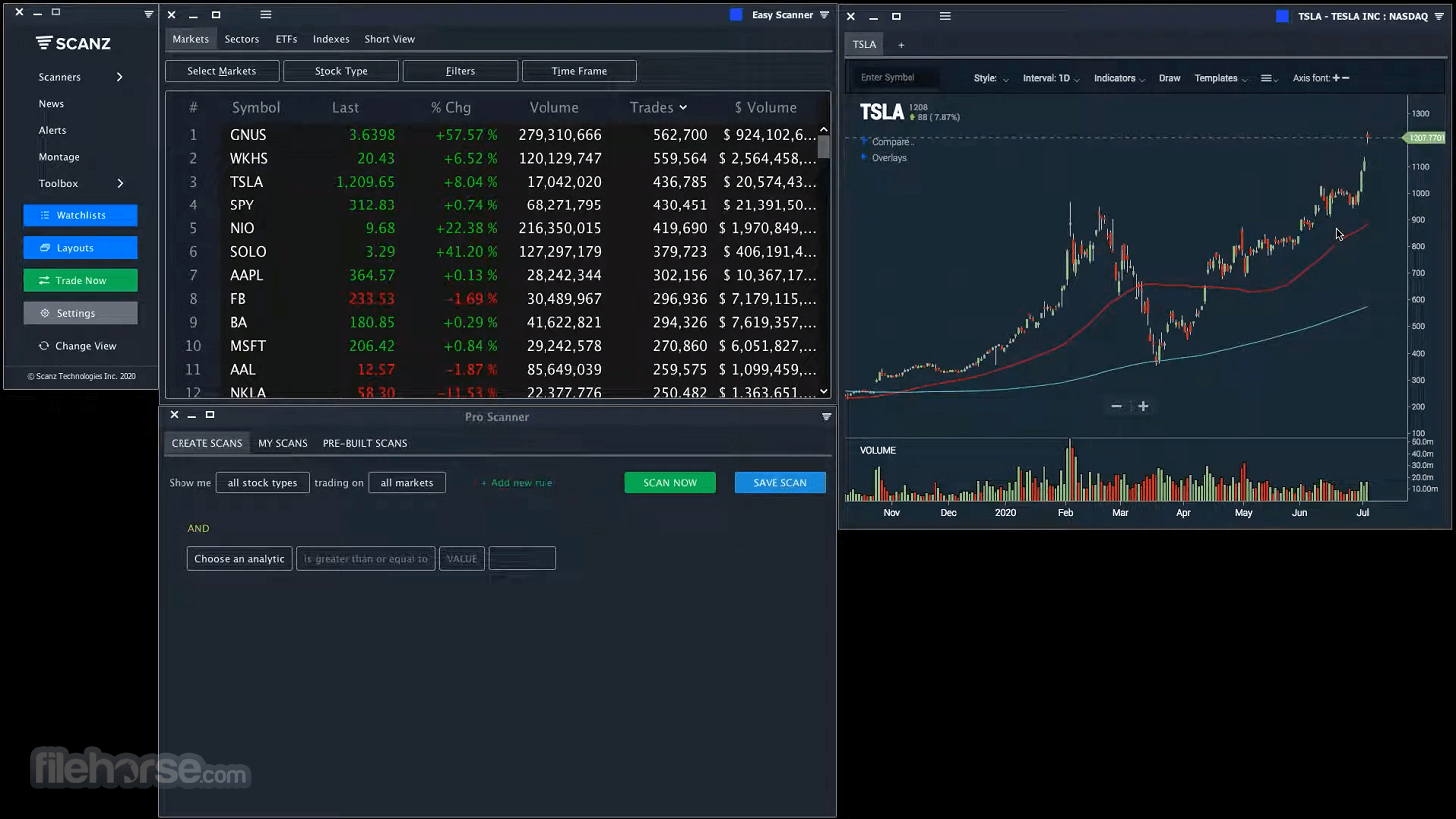Open the hamburger menu in Easy Scanner window

tap(265, 15)
